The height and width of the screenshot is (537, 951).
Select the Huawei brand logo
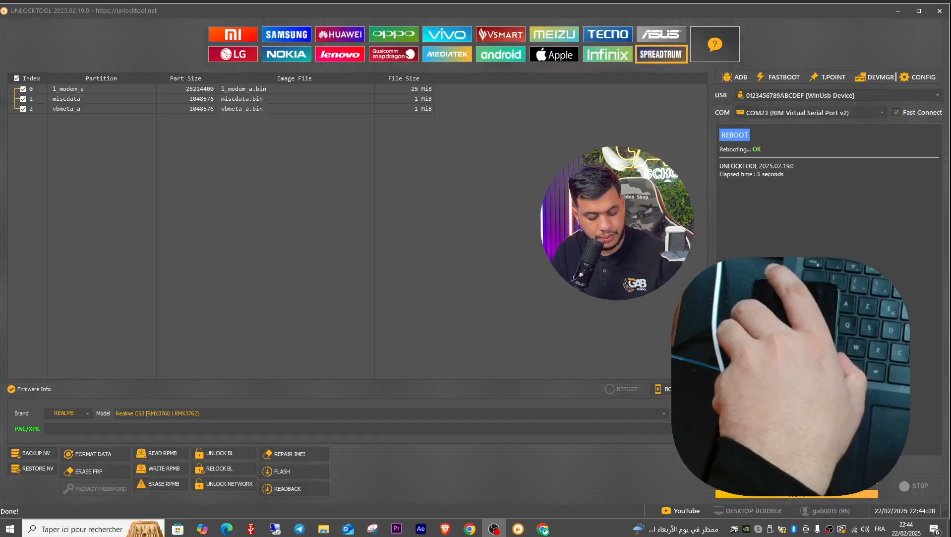pyautogui.click(x=340, y=35)
